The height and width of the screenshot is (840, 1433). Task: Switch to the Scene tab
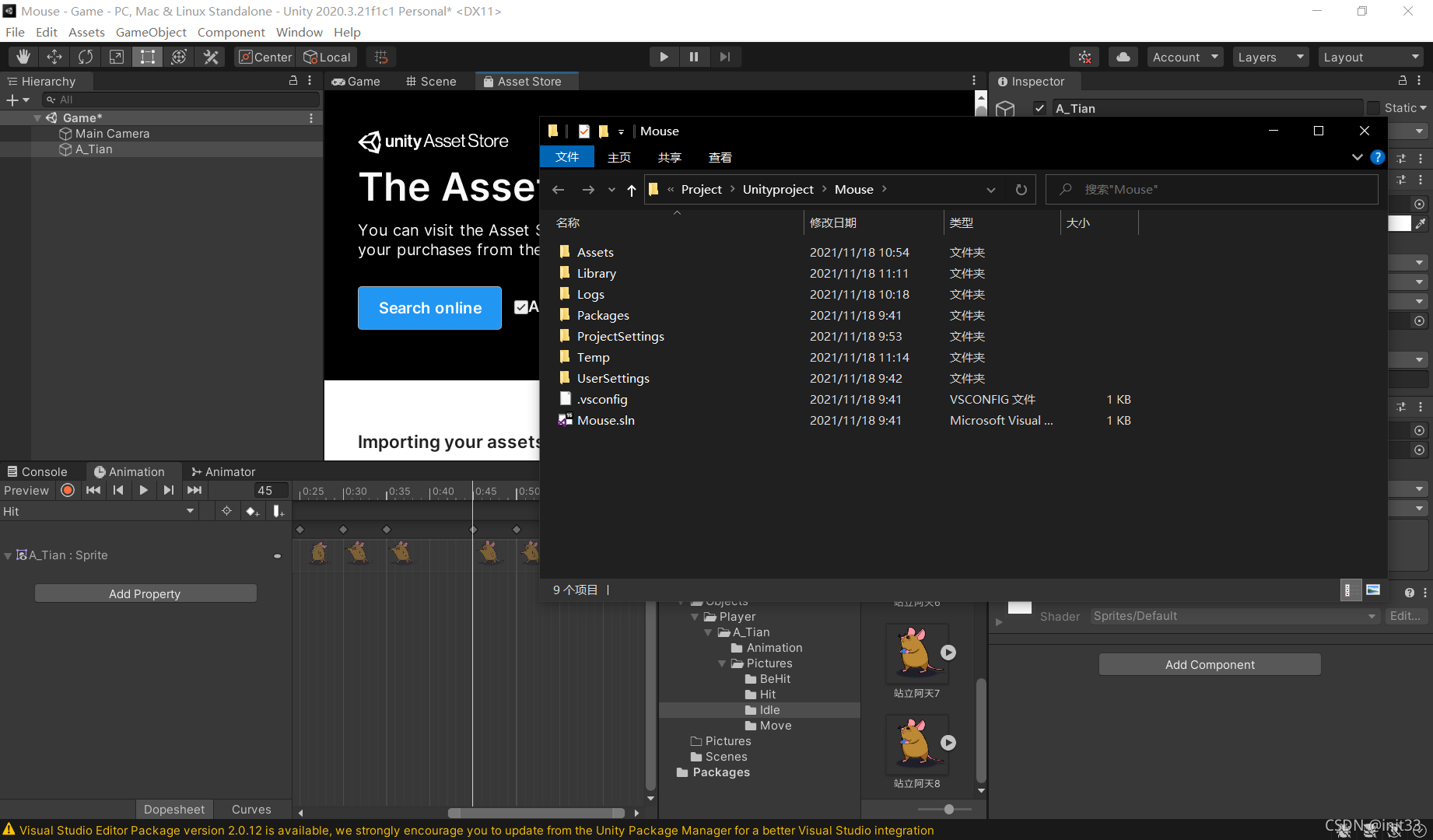tap(431, 81)
